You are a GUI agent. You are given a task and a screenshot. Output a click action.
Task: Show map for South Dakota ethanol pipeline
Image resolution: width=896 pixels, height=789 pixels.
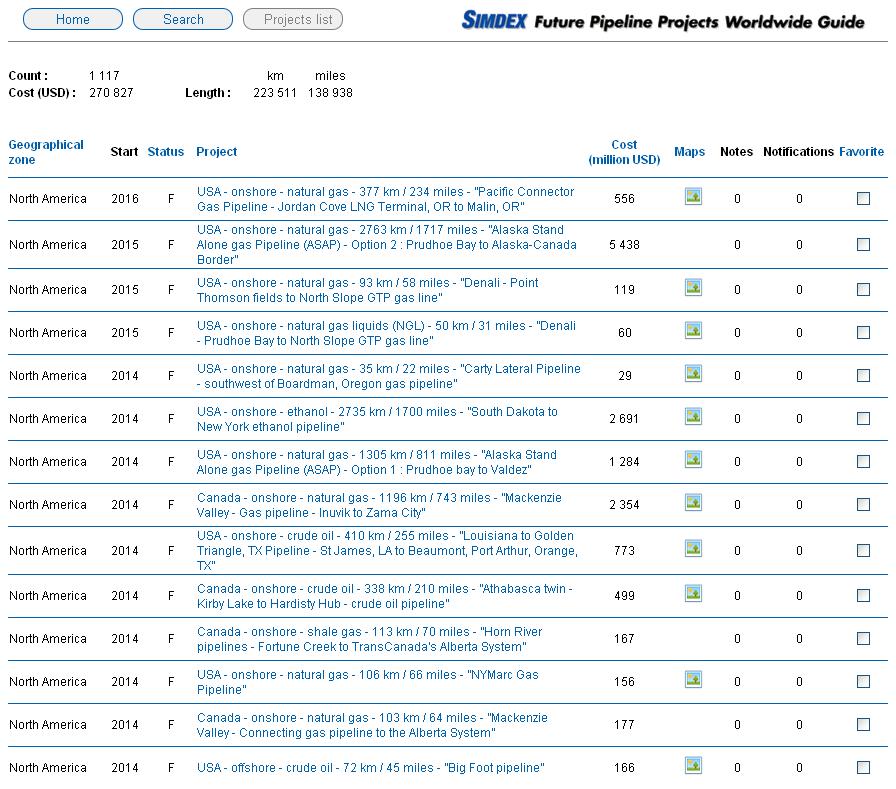tap(693, 416)
